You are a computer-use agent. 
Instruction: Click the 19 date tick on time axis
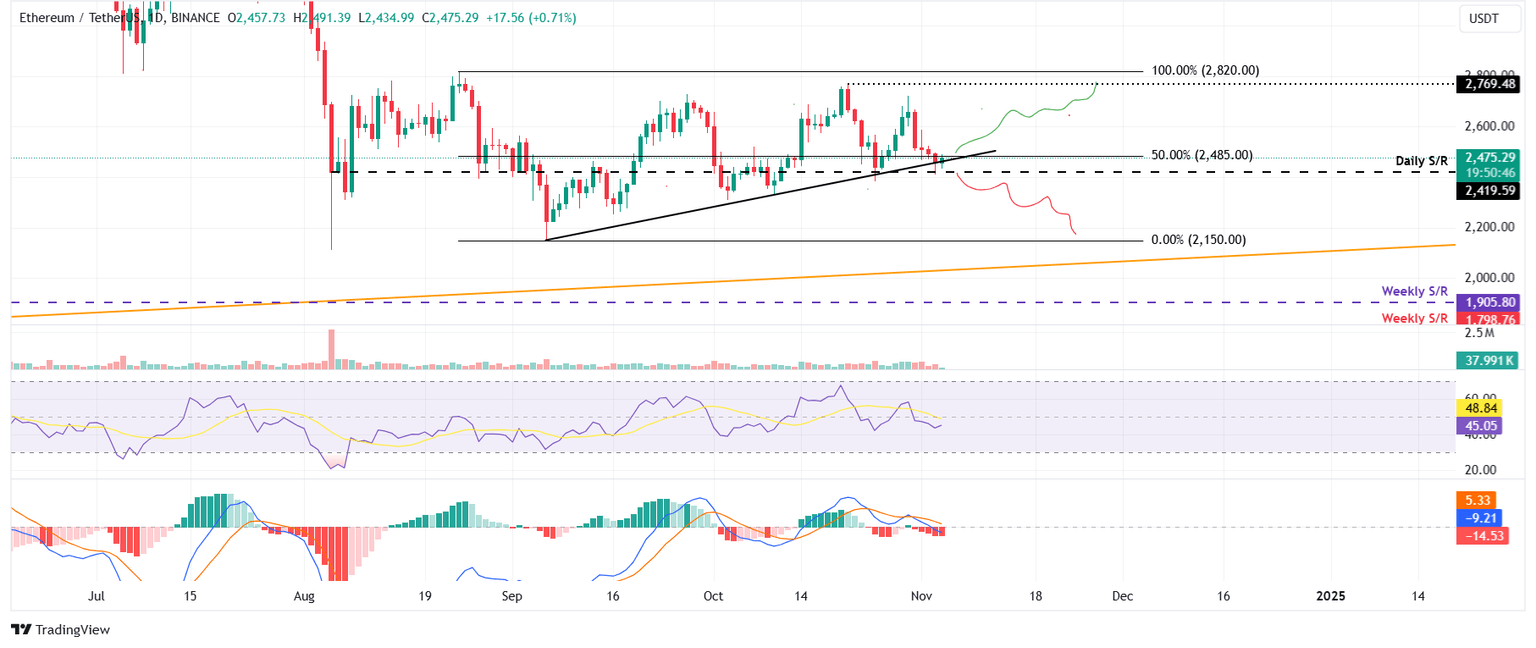point(426,595)
